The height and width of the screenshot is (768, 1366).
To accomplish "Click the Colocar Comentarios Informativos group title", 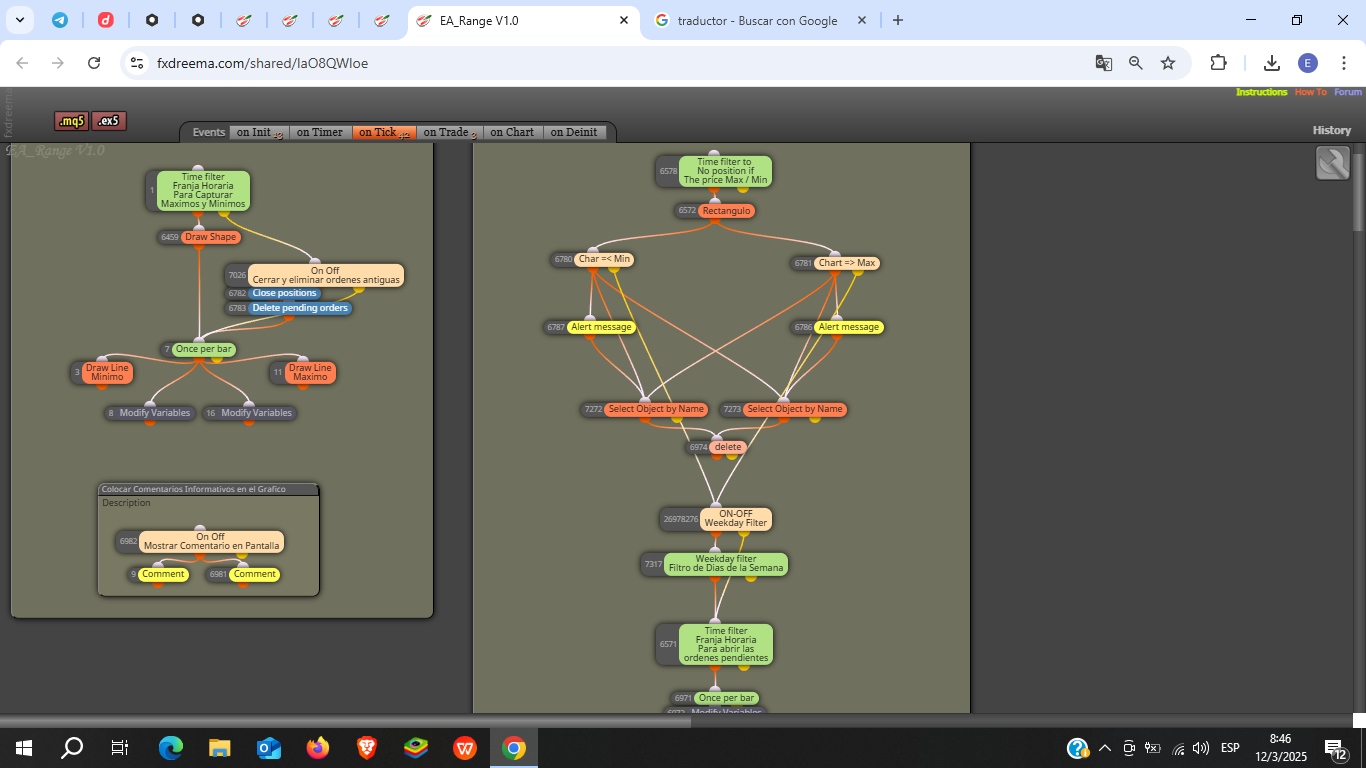I will pyautogui.click(x=194, y=489).
